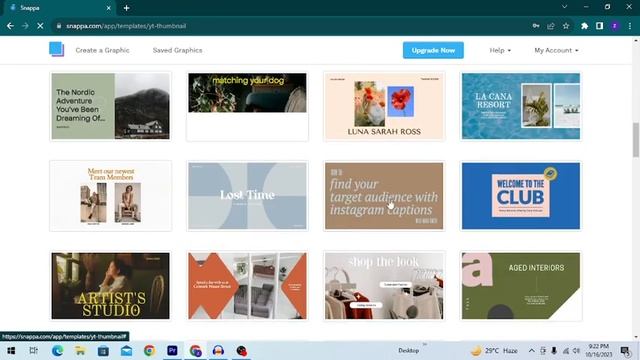Image resolution: width=640 pixels, height=360 pixels.
Task: Select the La Cana Resort template
Action: point(521,106)
